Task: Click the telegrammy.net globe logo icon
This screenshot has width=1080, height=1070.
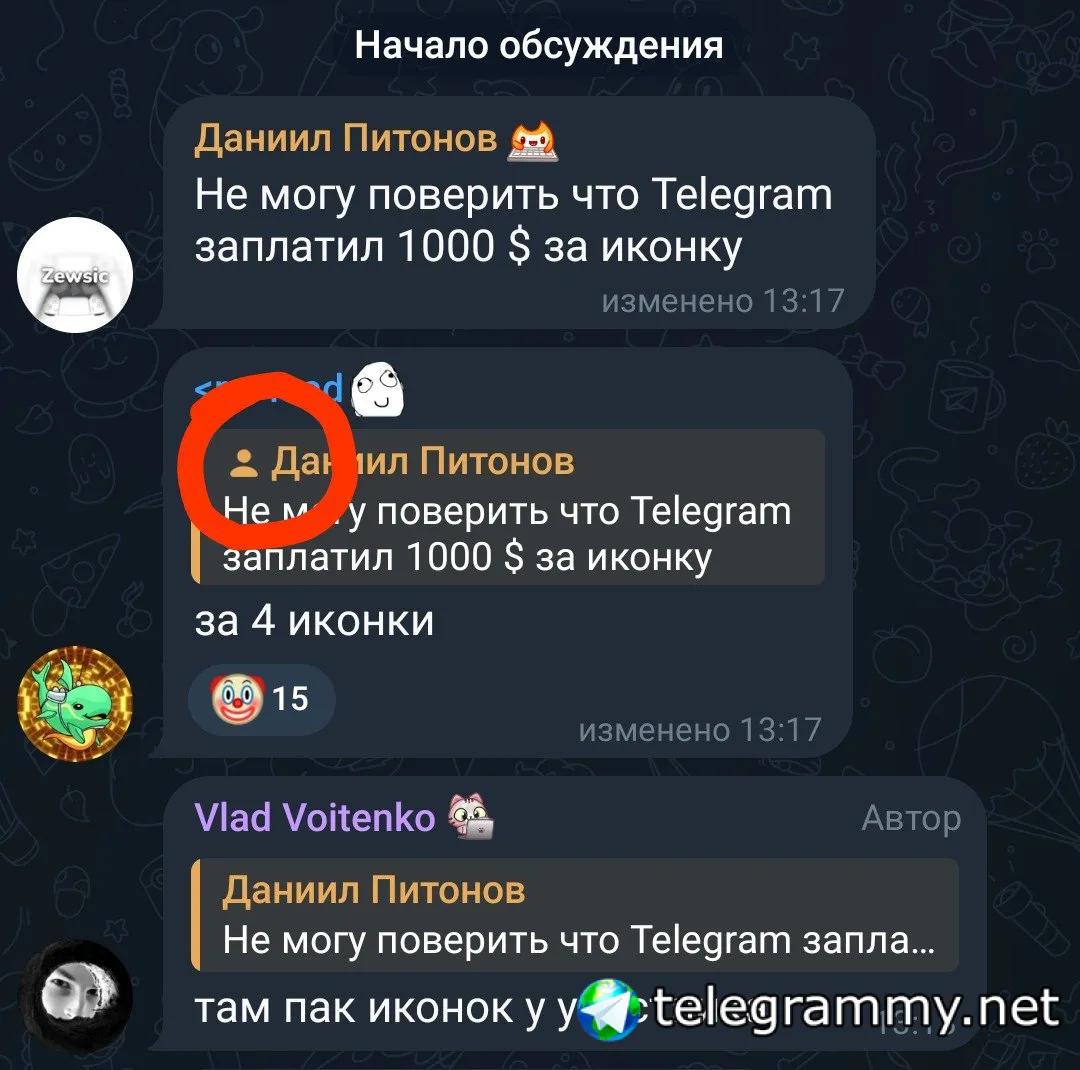Action: point(608,1009)
